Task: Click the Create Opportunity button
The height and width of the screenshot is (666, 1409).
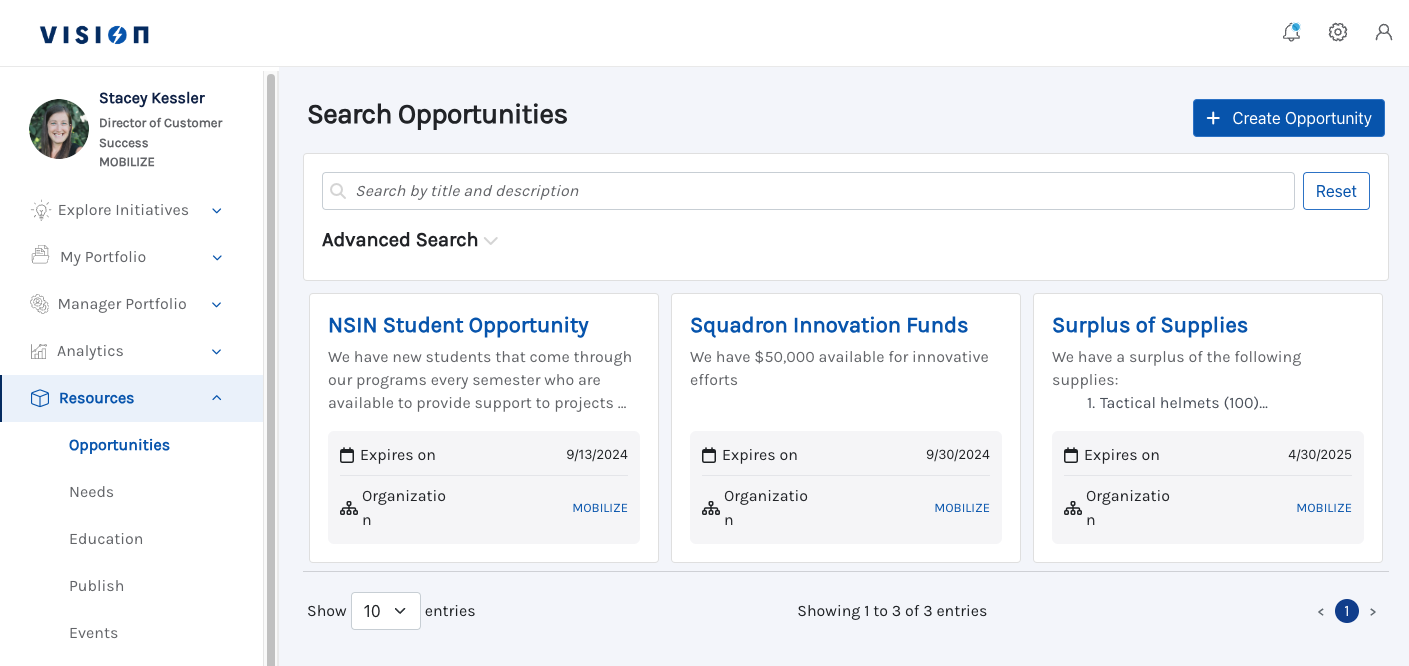Action: click(x=1288, y=118)
